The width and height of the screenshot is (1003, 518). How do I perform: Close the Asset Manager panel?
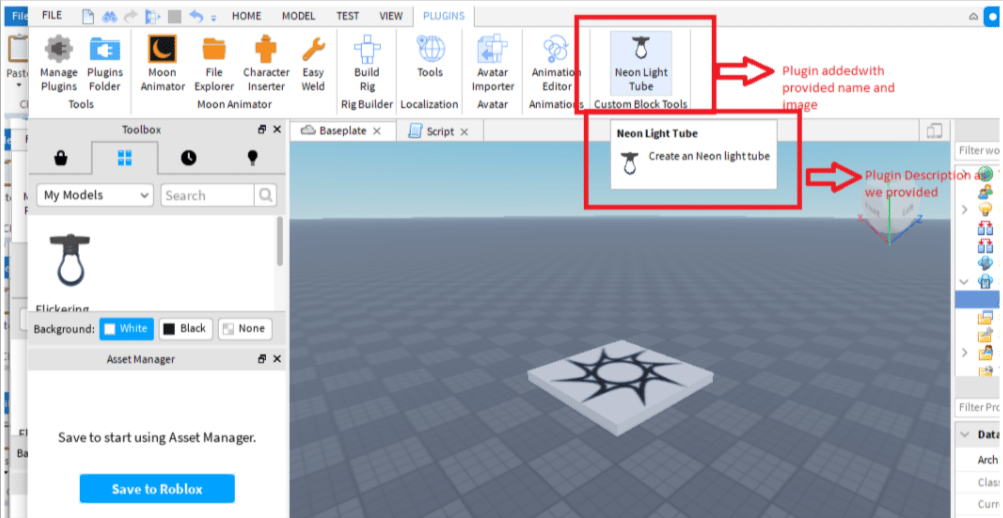[277, 359]
